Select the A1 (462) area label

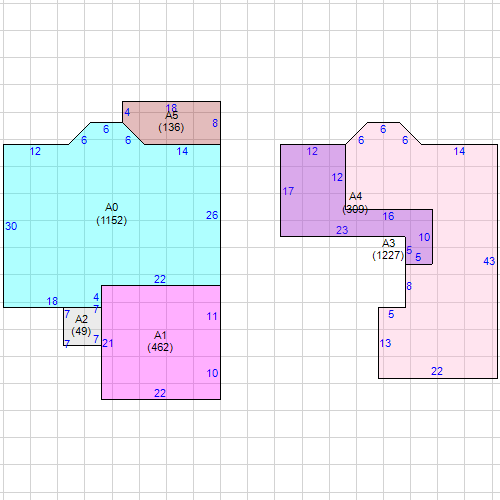[160, 341]
